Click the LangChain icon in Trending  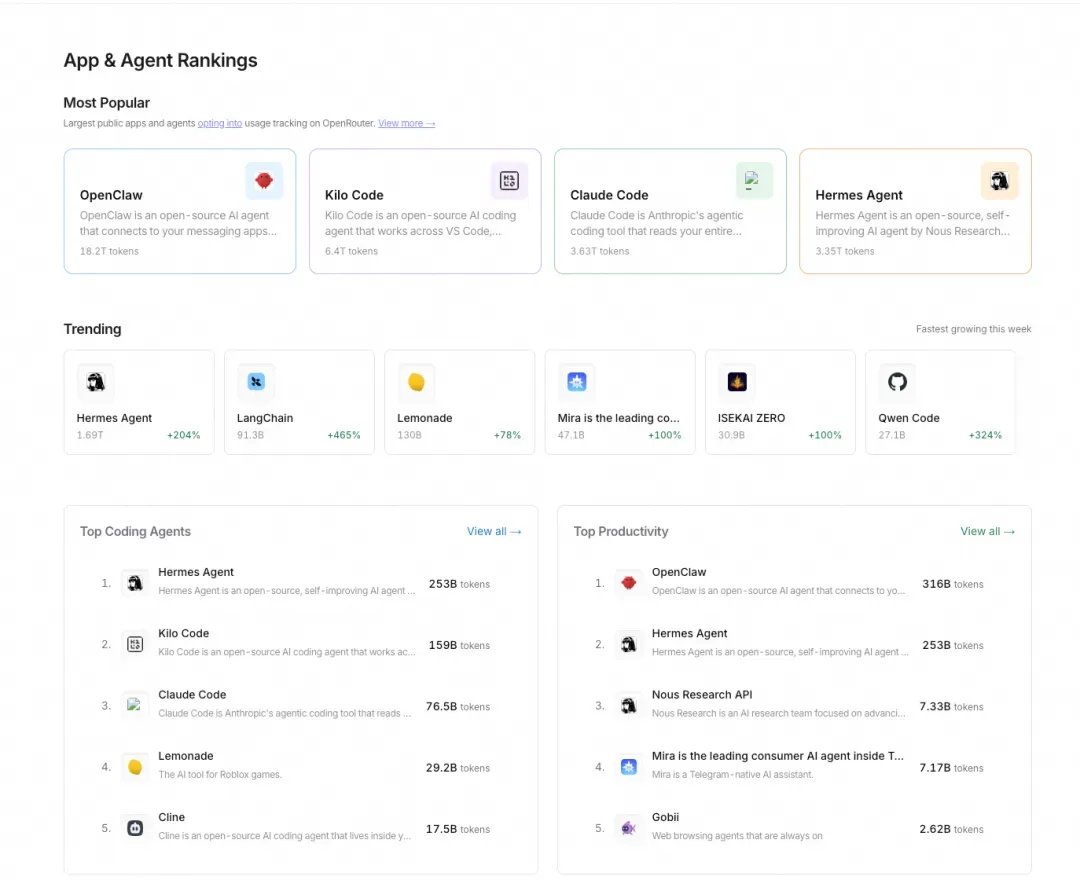coord(256,382)
